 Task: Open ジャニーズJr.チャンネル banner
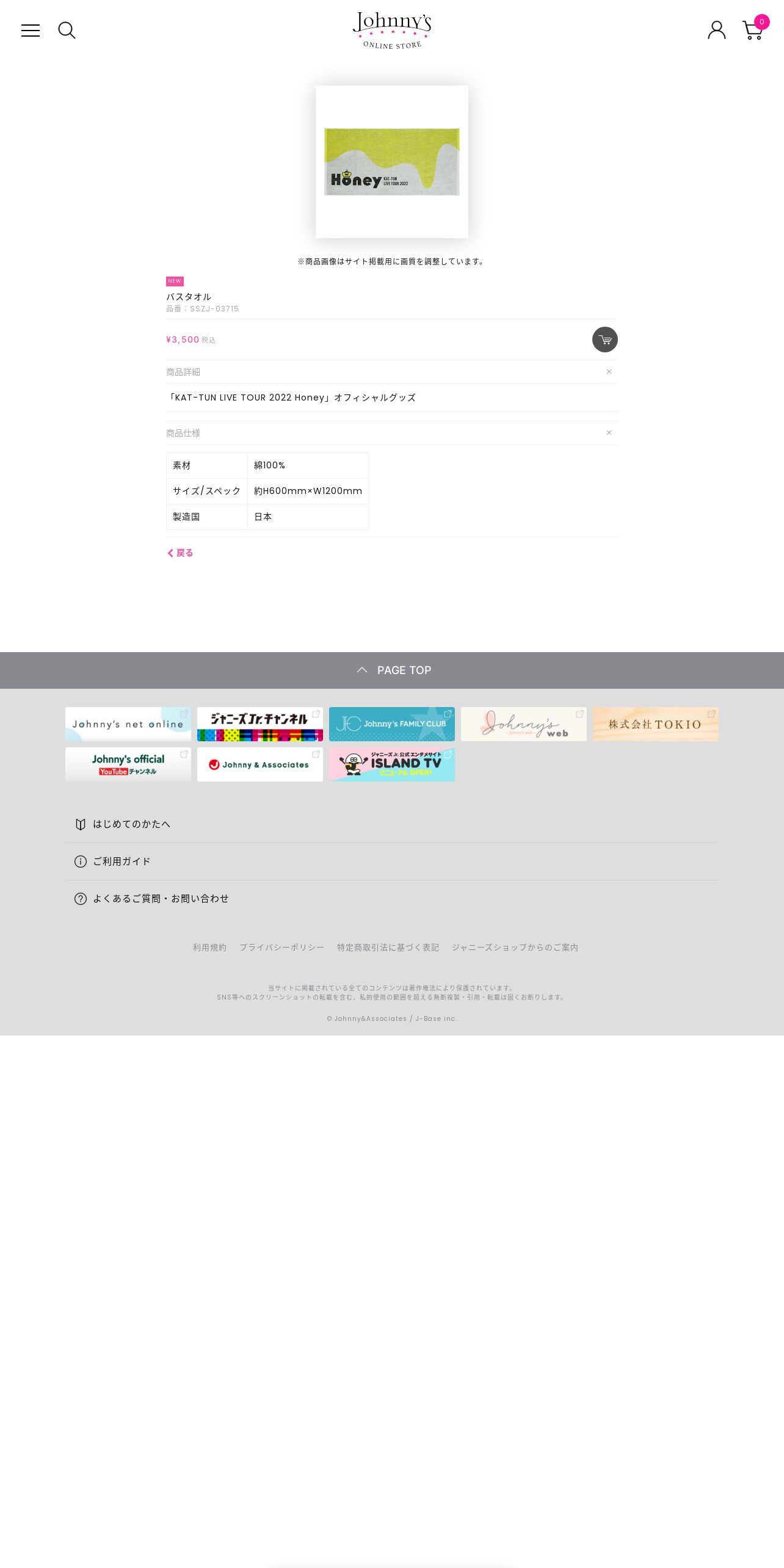point(260,724)
